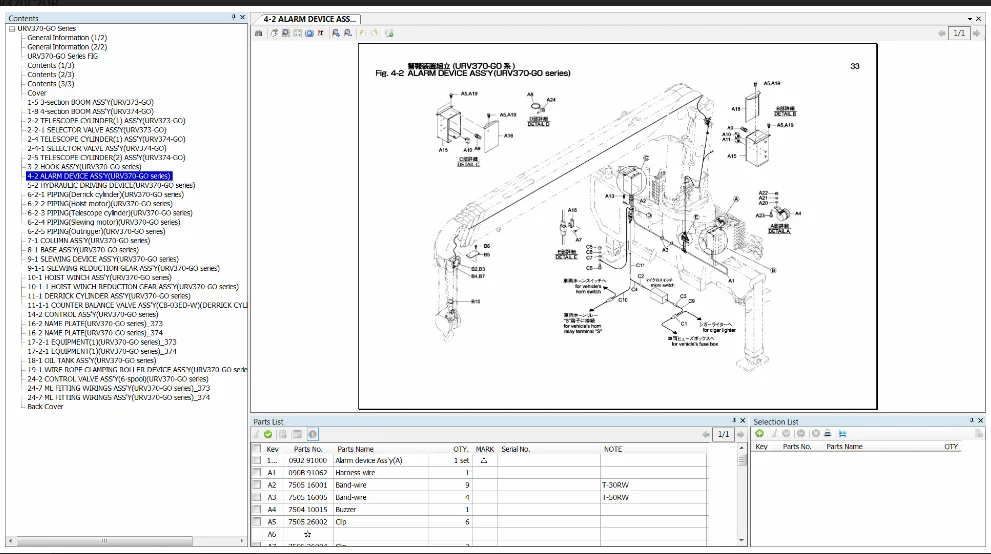Image resolution: width=991 pixels, height=554 pixels.
Task: Toggle the select-all checkbox in Parts List header
Action: (x=257, y=449)
